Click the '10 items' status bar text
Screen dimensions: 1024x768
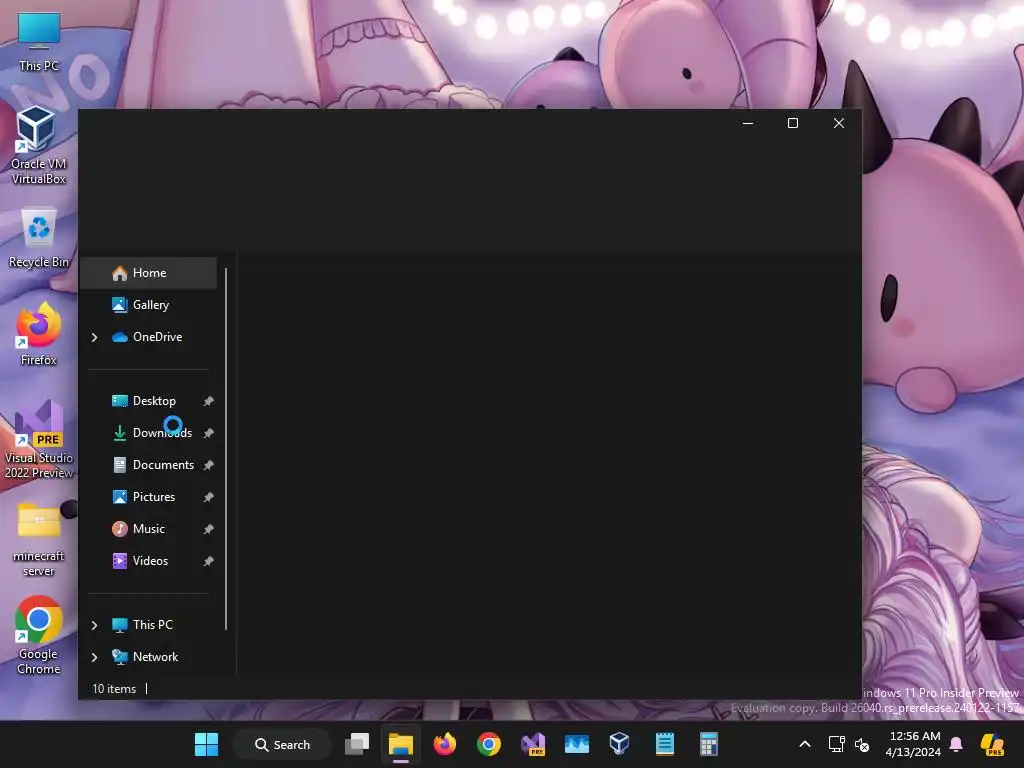[x=114, y=689]
